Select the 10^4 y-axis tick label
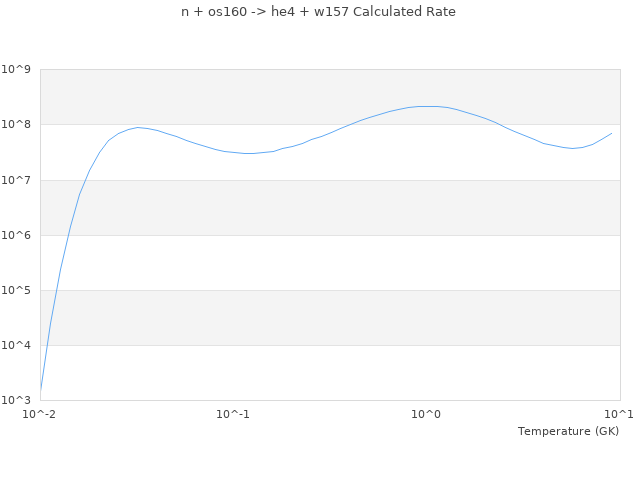This screenshot has height=480, width=640. [x=16, y=346]
